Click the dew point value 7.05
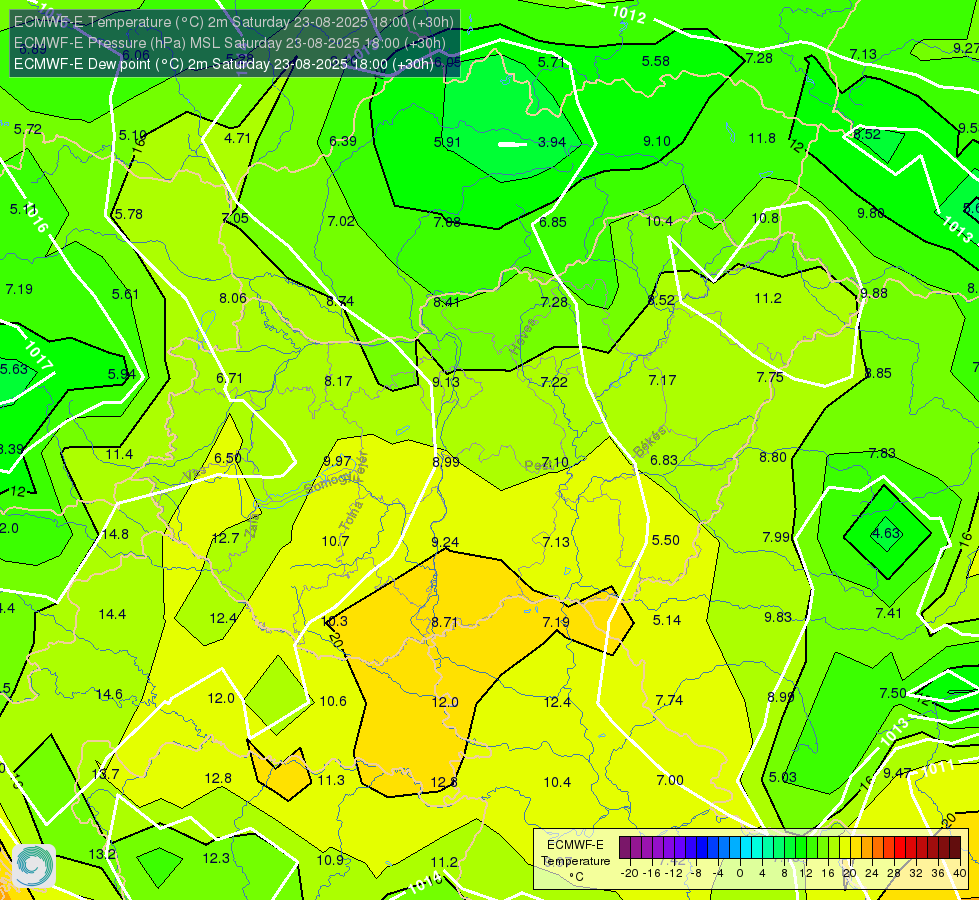Image resolution: width=979 pixels, height=900 pixels. point(235,218)
